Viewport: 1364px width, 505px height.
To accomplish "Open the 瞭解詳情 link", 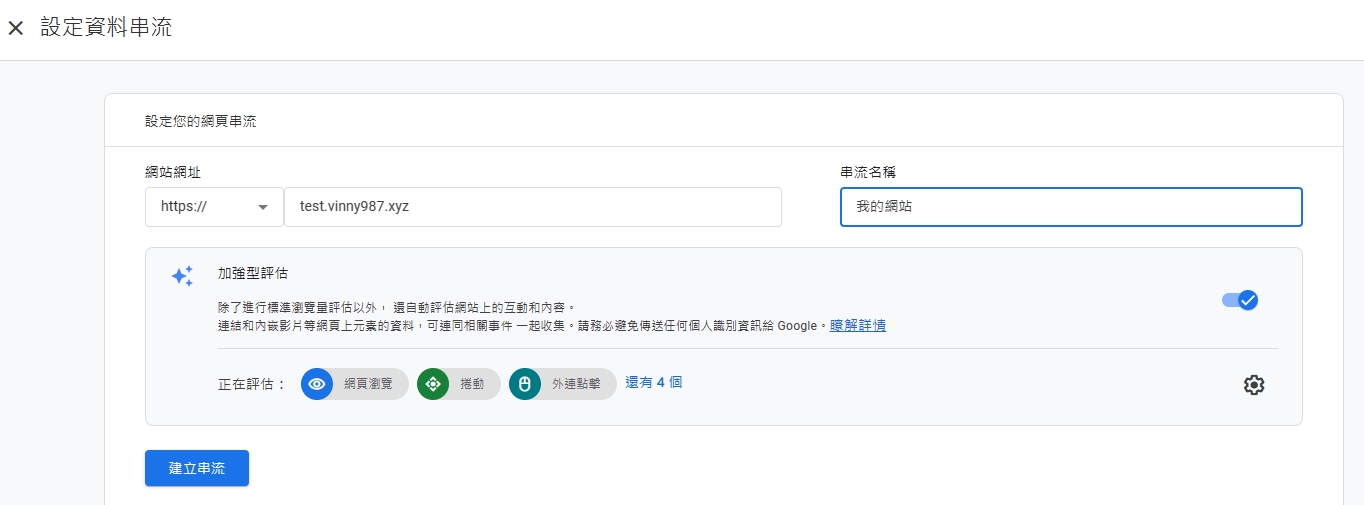I will point(857,325).
